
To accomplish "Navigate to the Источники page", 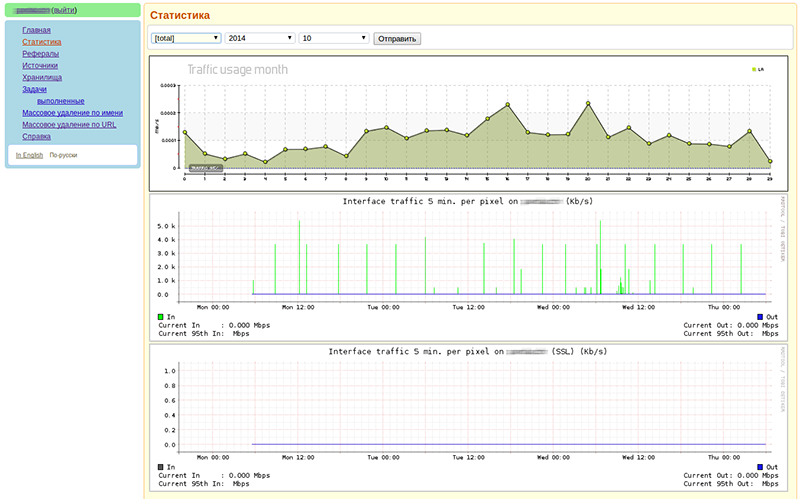I will coord(40,66).
